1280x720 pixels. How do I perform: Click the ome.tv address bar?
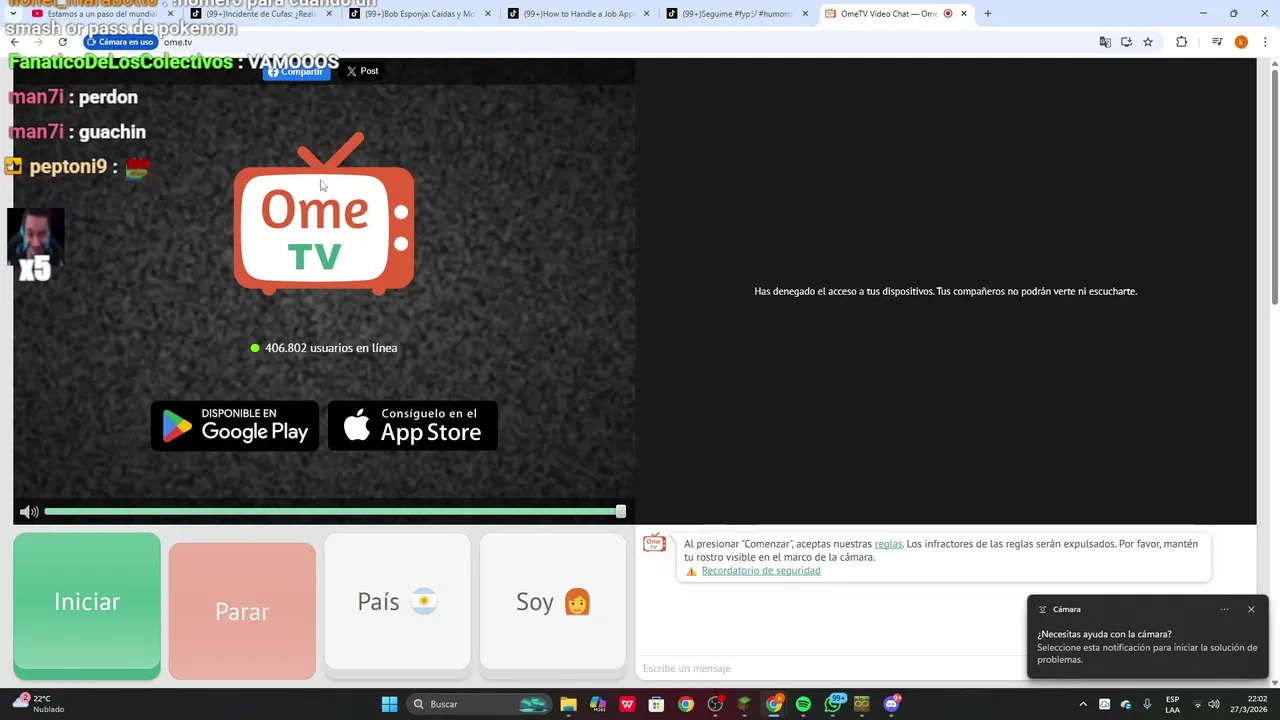coord(620,42)
